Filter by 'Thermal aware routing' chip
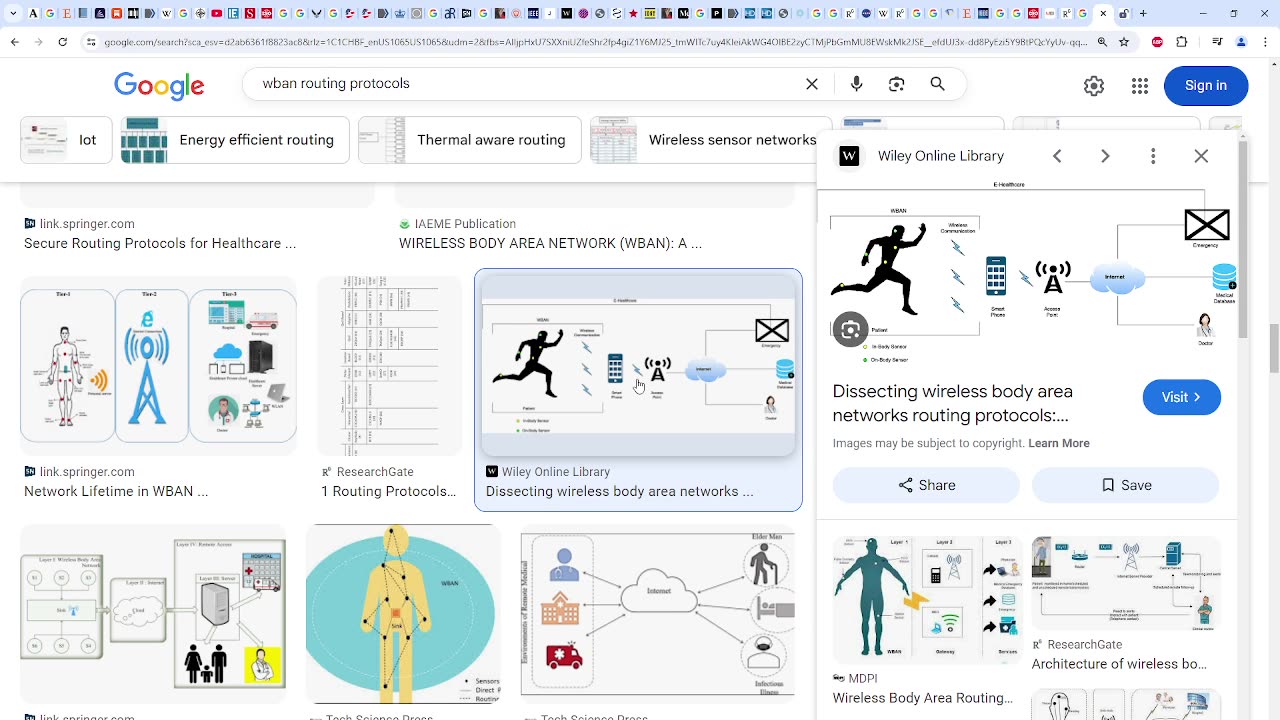This screenshot has width=1280, height=720. coord(470,140)
